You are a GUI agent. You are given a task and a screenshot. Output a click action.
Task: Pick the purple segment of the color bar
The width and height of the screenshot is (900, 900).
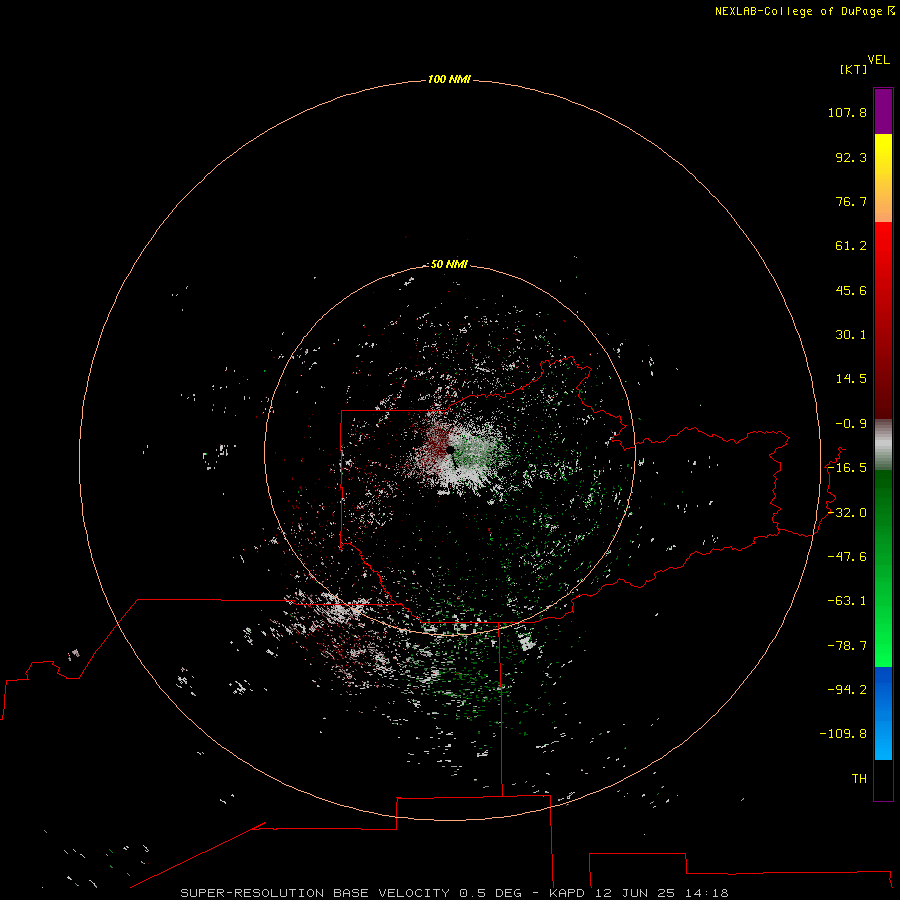click(883, 111)
